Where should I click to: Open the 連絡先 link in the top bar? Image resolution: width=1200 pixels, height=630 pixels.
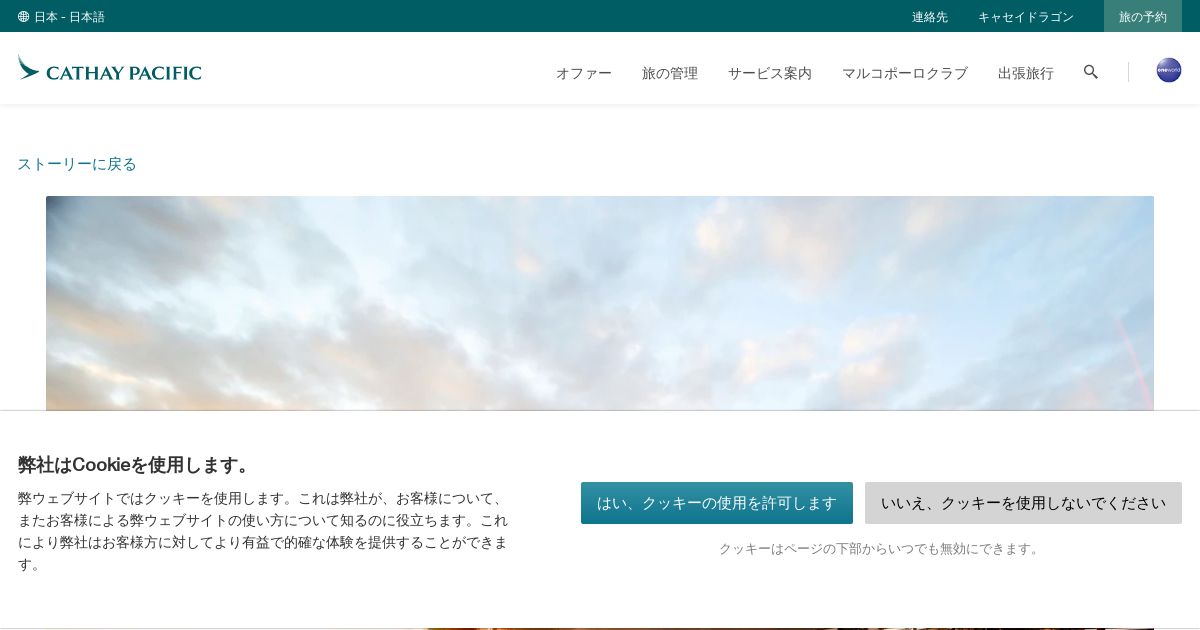pos(930,17)
